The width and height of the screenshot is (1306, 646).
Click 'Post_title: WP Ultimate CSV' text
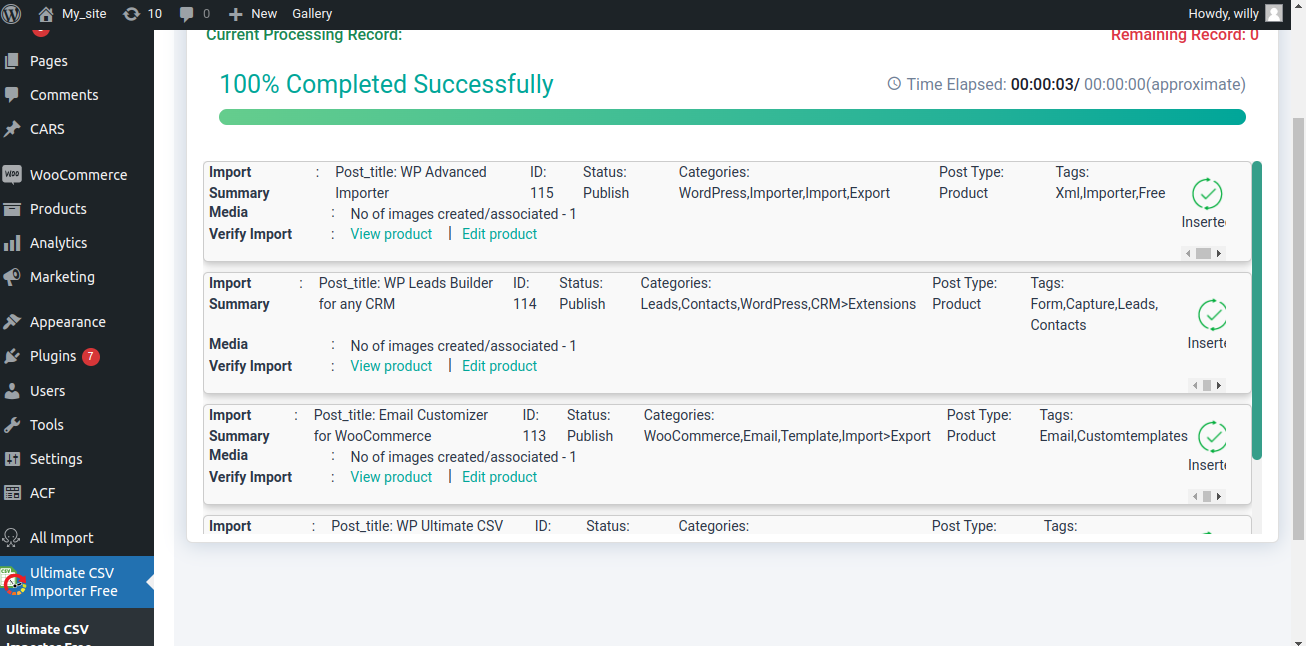point(417,526)
